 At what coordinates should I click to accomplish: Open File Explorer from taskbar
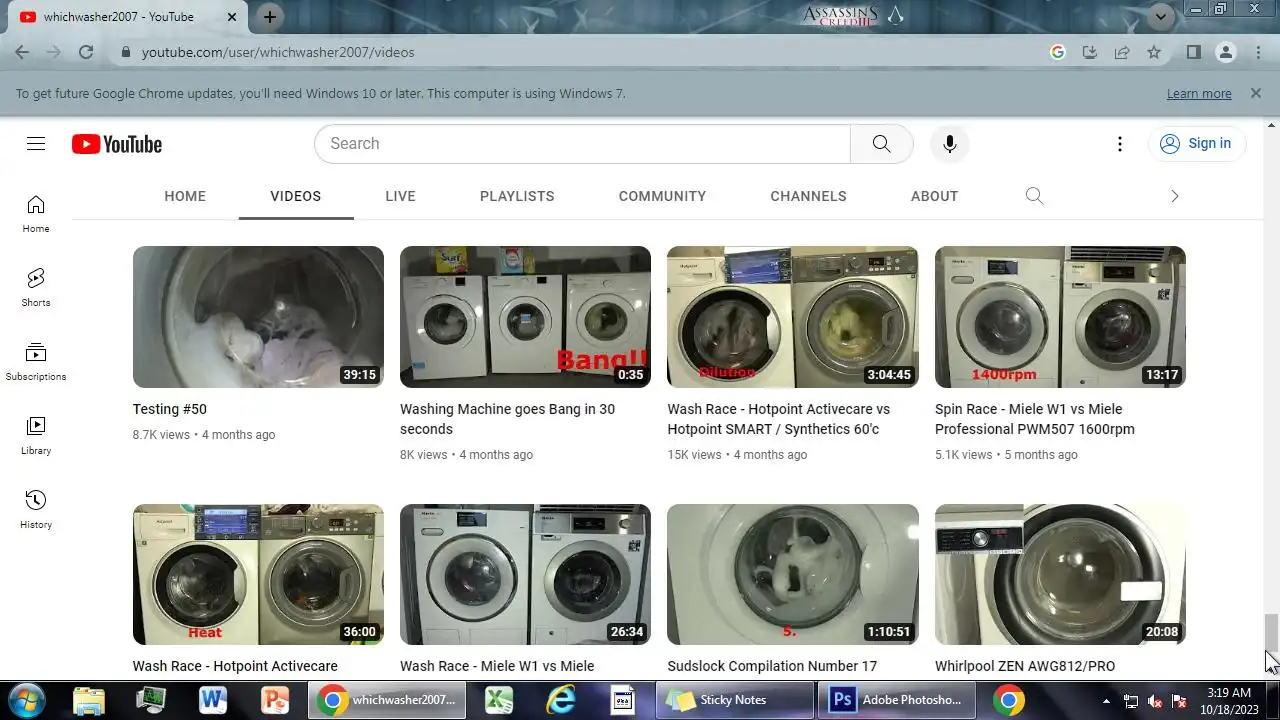[x=89, y=699]
